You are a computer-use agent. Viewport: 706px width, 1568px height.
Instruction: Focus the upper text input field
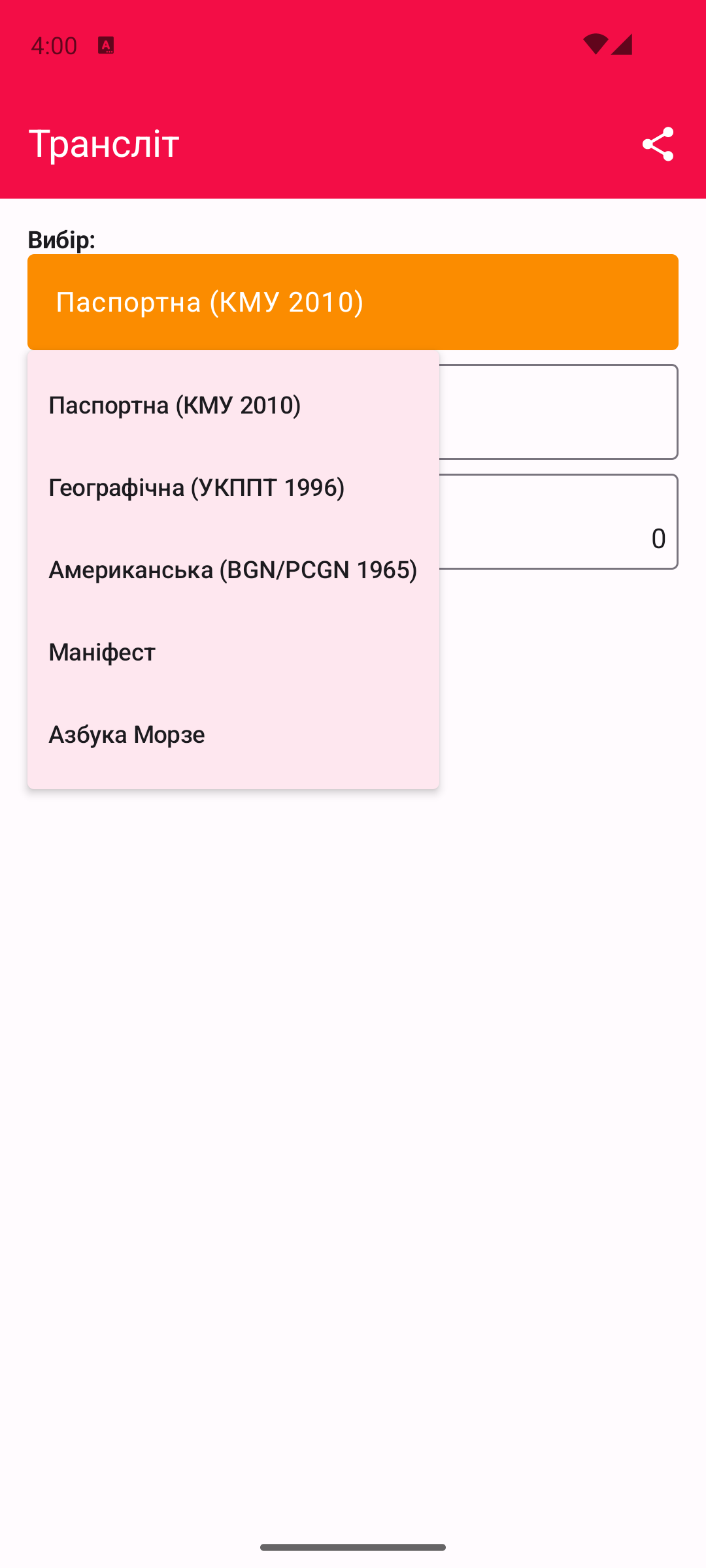click(x=558, y=412)
